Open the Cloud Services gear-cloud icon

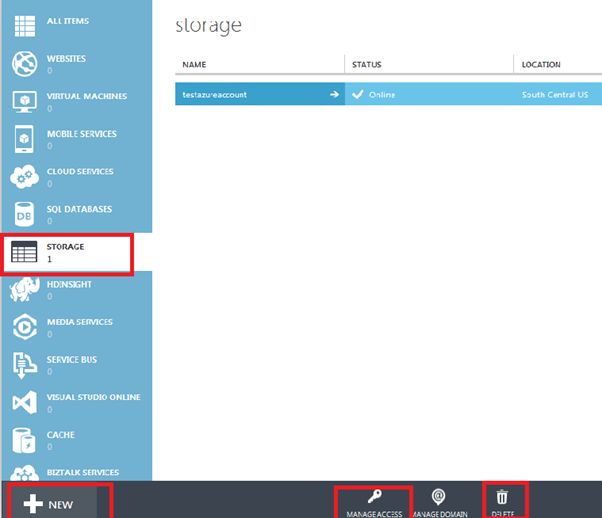[x=25, y=177]
